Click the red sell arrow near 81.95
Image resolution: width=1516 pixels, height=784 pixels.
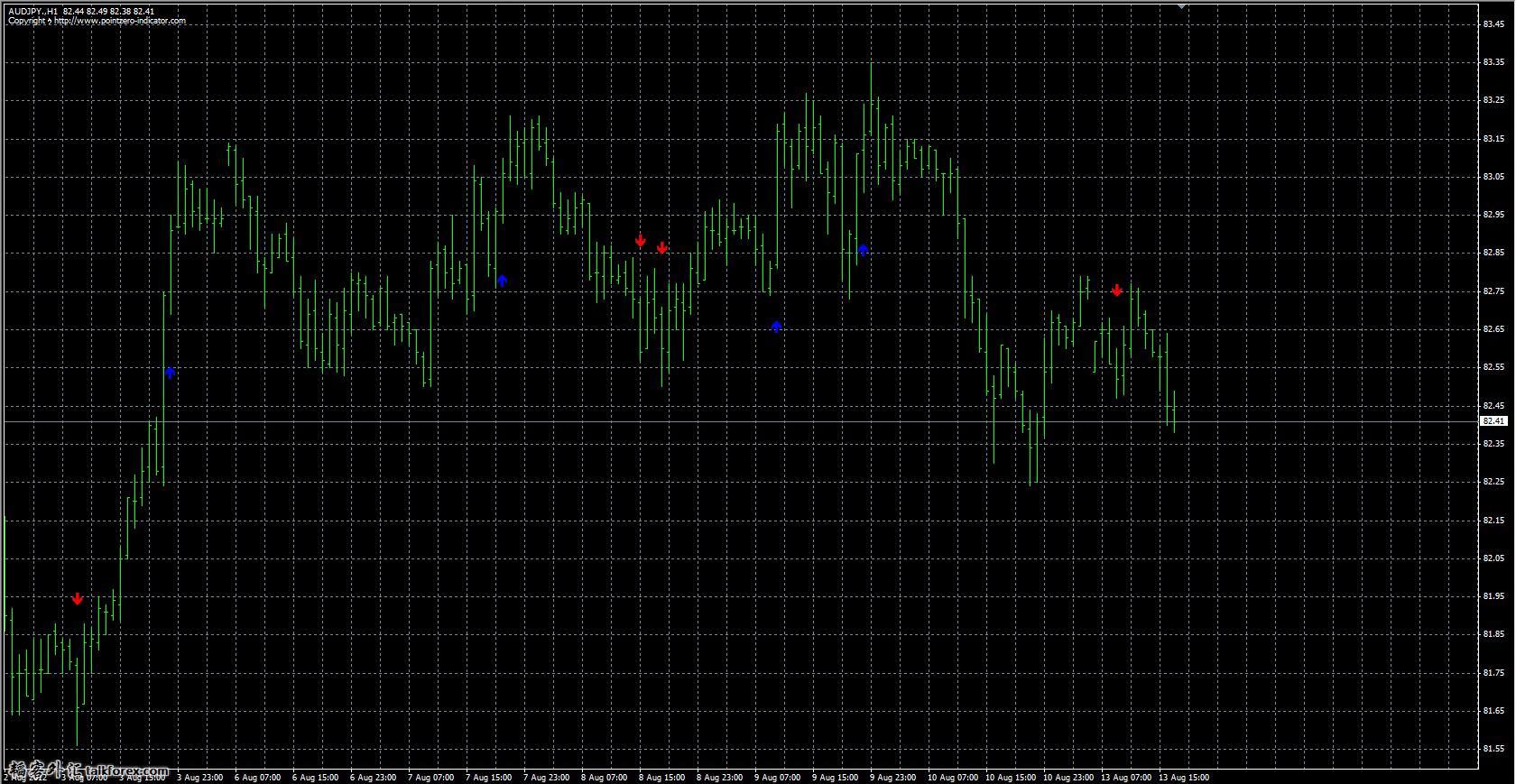point(78,599)
